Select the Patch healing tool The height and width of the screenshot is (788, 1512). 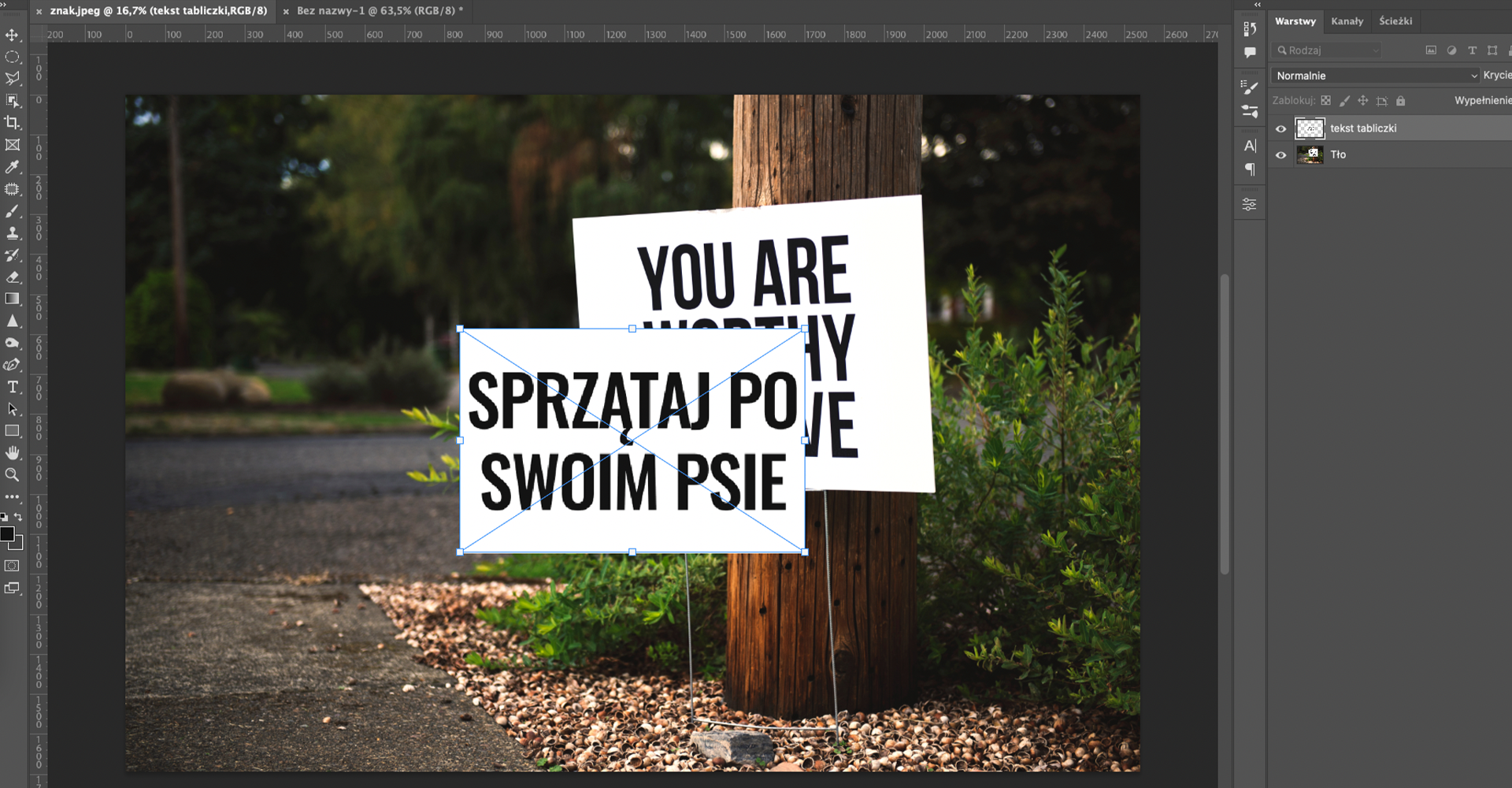point(13,189)
